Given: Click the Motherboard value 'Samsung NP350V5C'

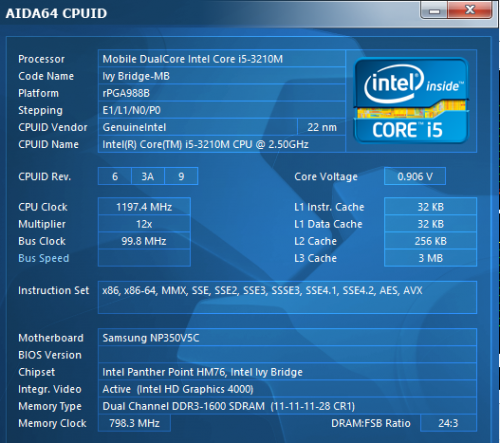Looking at the screenshot, I should [x=287, y=338].
